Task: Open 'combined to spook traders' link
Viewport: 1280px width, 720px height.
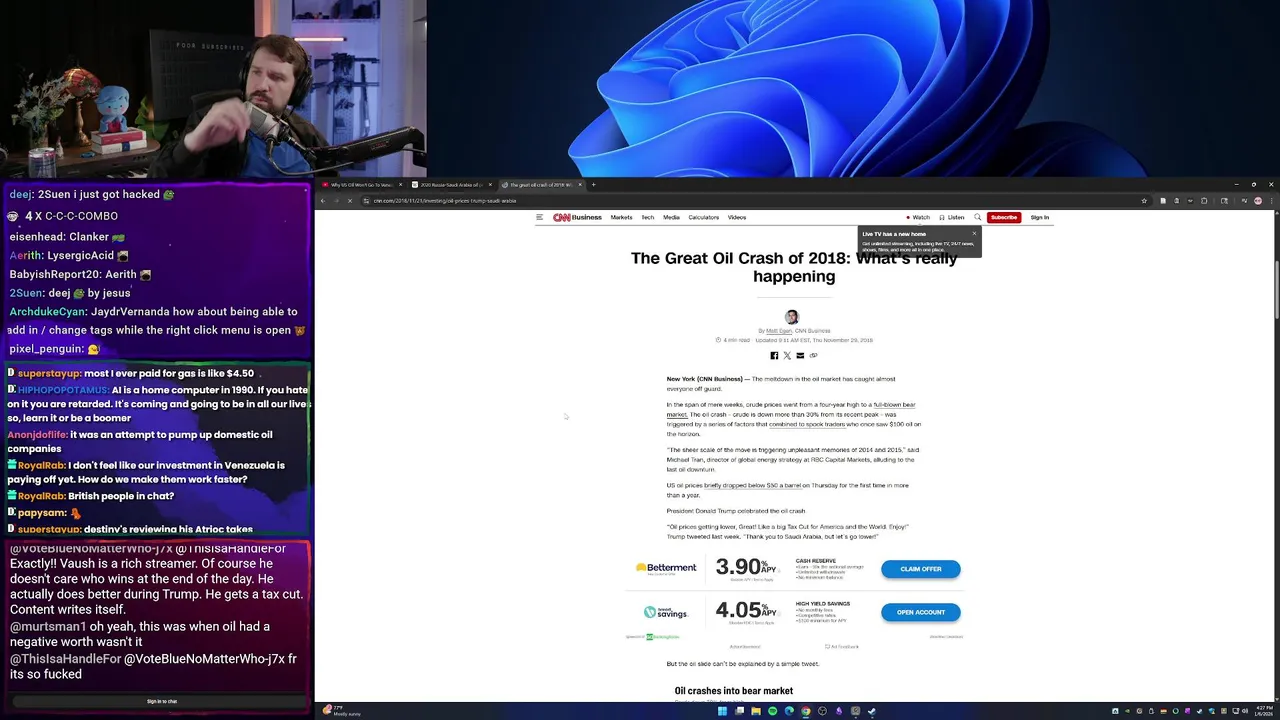Action: click(807, 424)
